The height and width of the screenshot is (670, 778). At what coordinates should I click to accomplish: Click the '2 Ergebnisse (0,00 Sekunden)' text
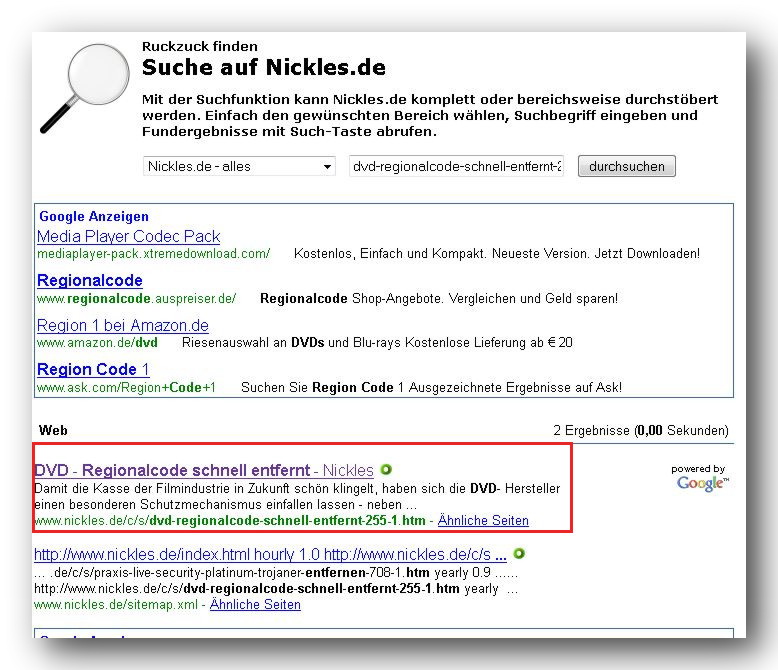click(641, 430)
